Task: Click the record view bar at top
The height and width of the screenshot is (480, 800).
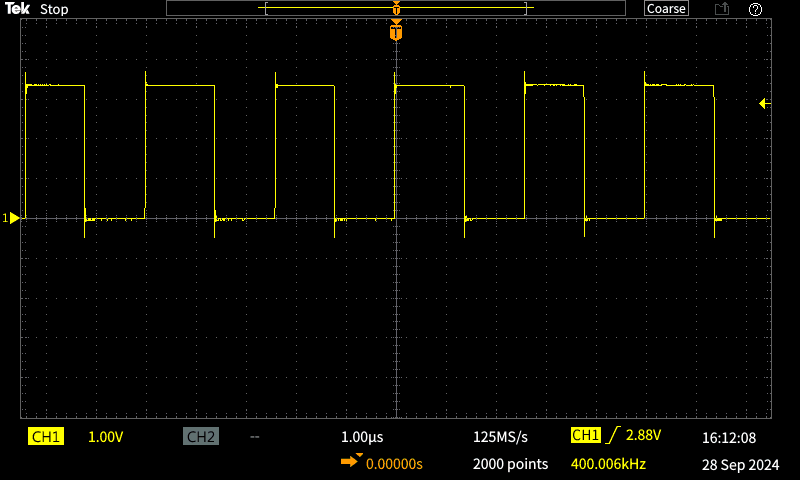Action: pyautogui.click(x=396, y=8)
